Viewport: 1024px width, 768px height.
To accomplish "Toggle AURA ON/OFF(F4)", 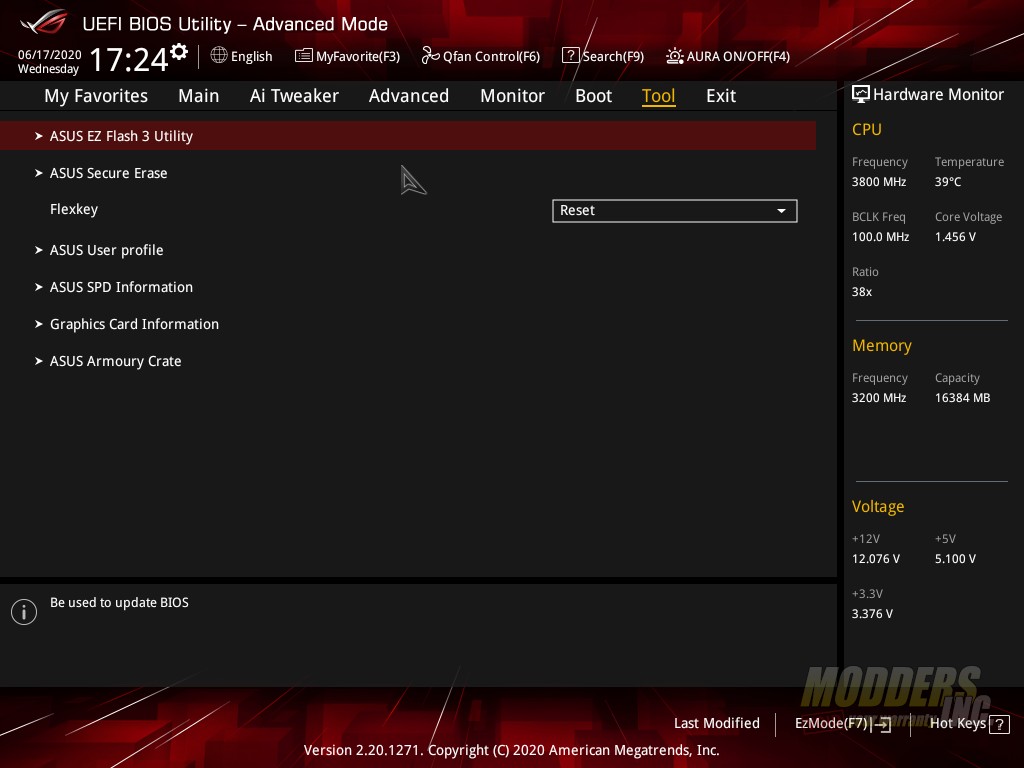I will pos(738,57).
